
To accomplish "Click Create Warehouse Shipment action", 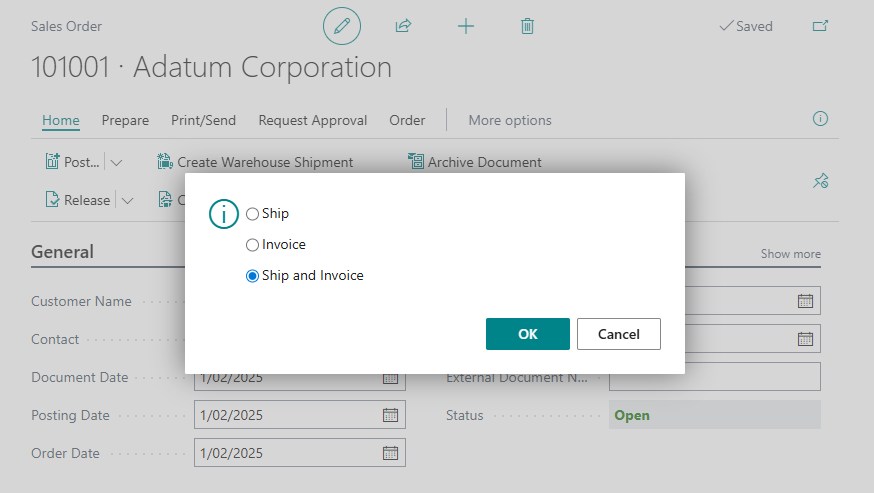I will tap(265, 162).
